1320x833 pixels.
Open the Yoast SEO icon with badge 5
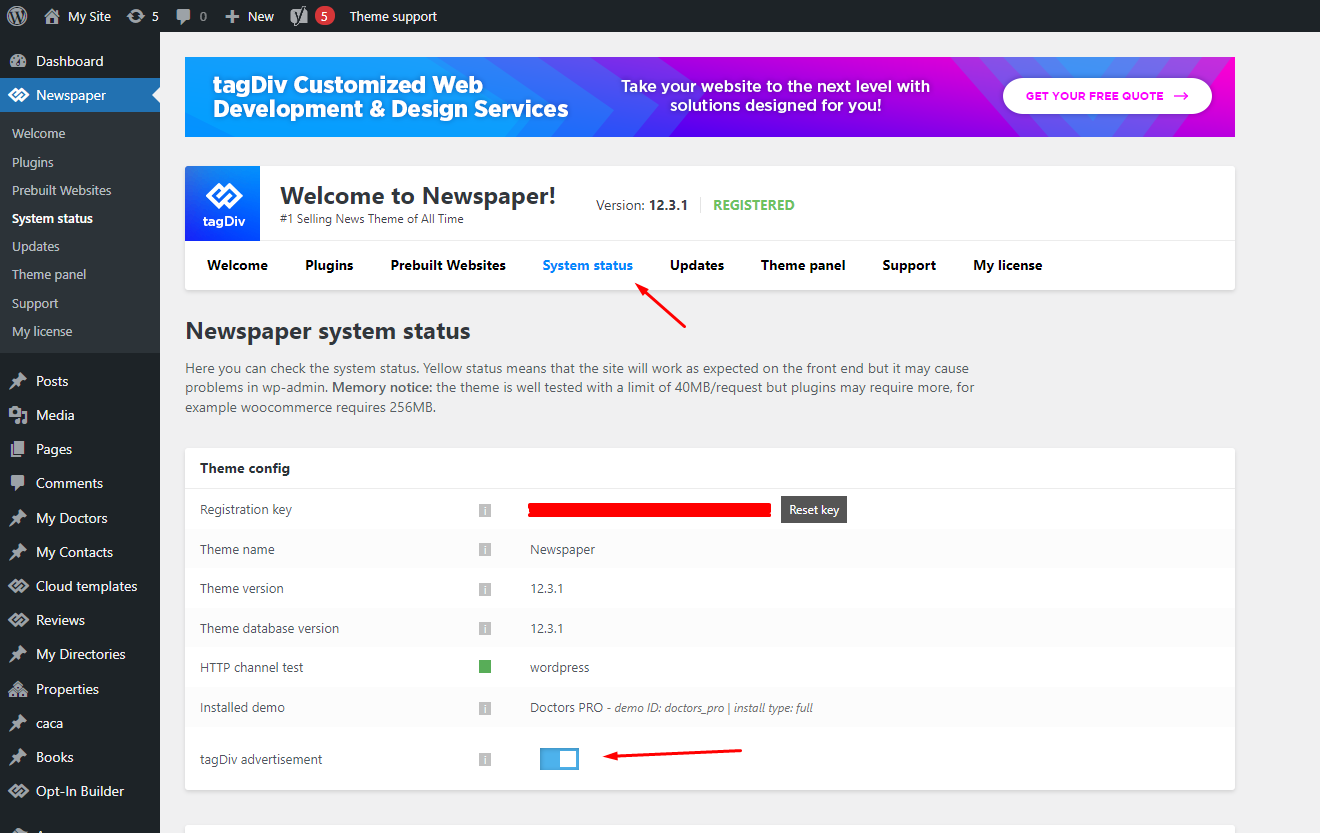299,16
